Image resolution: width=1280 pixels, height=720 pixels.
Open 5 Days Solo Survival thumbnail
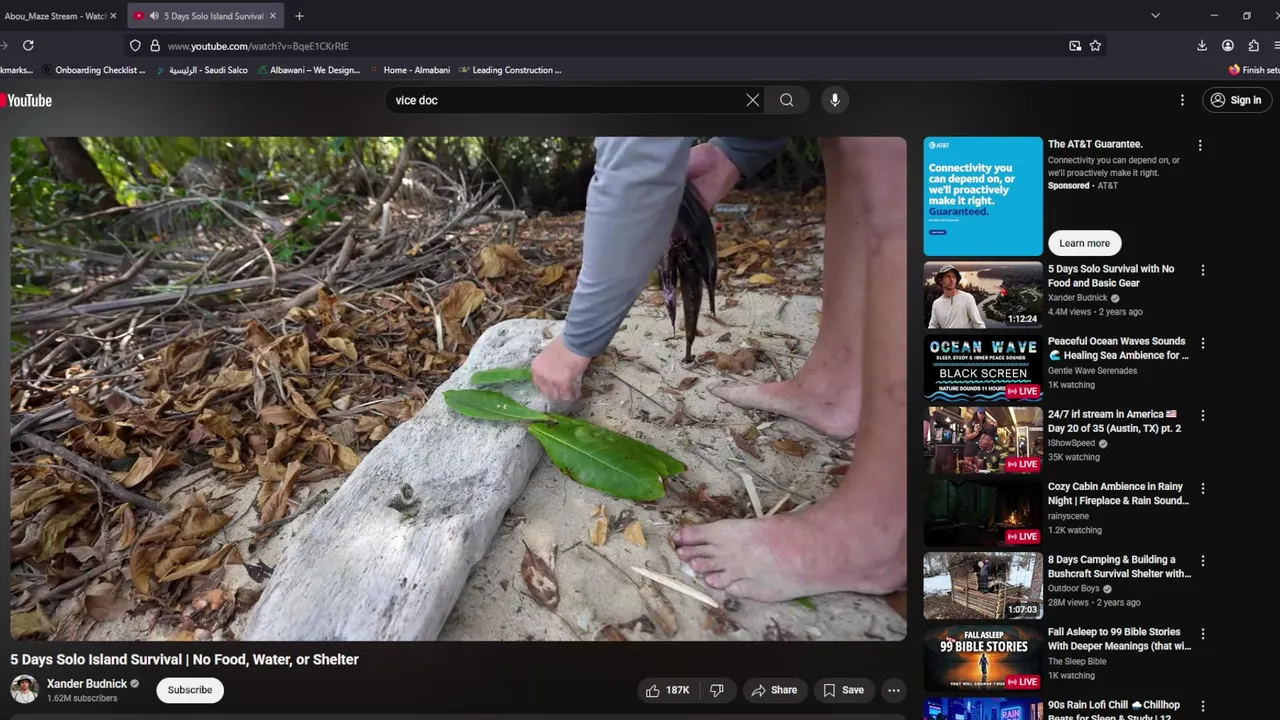(982, 295)
